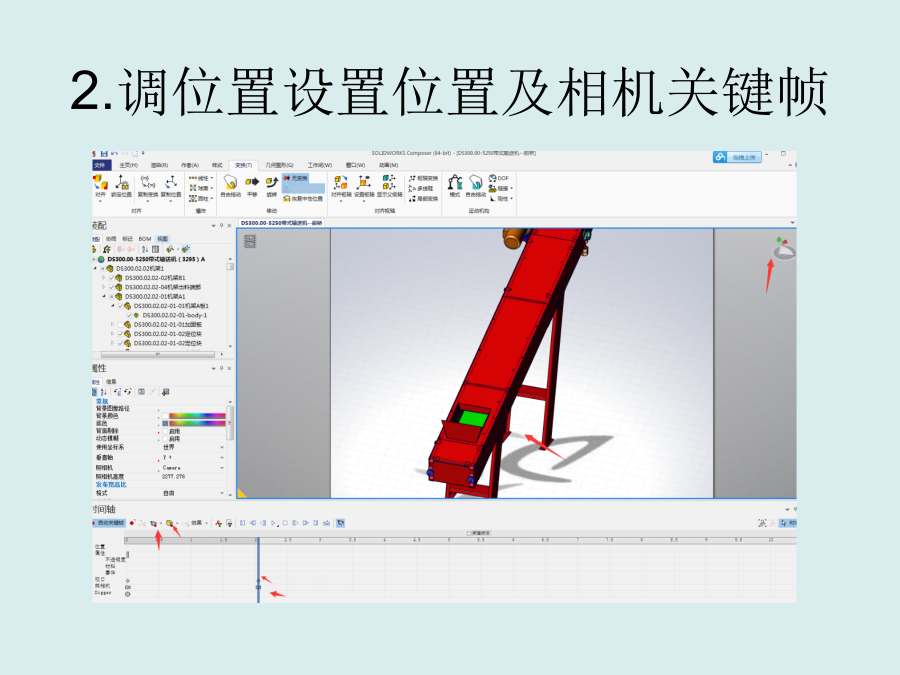
Task: Select the 平移 (translate) tool
Action: point(252,183)
